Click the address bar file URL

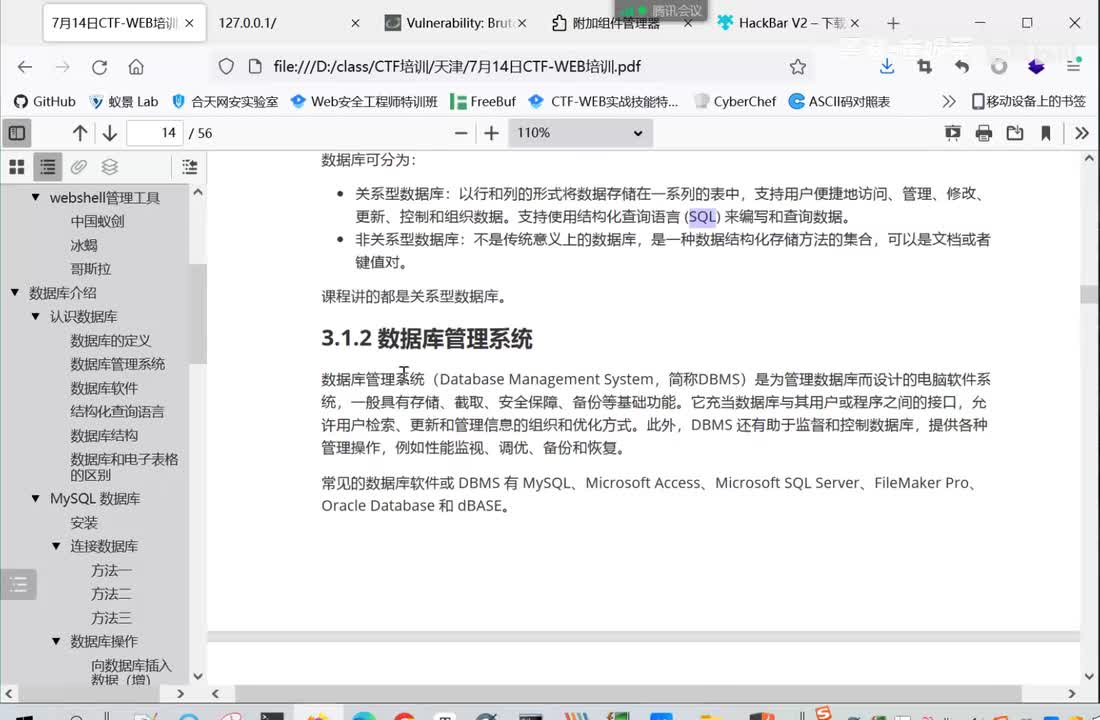coord(457,67)
